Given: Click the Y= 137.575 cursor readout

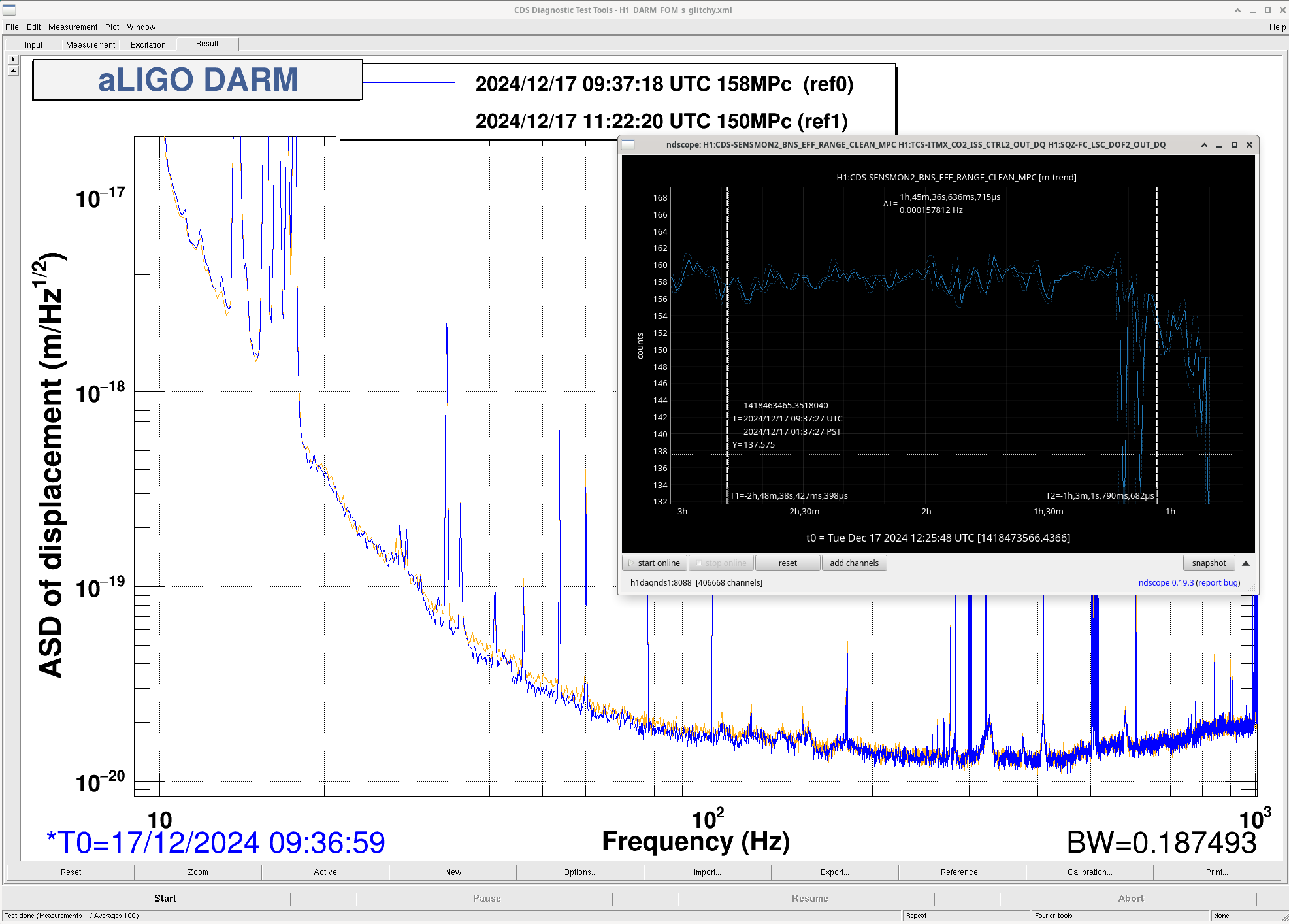Looking at the screenshot, I should point(753,445).
